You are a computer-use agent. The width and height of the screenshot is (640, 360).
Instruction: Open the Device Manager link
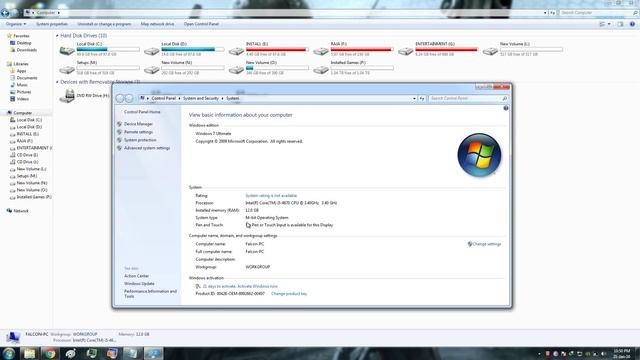[x=138, y=124]
